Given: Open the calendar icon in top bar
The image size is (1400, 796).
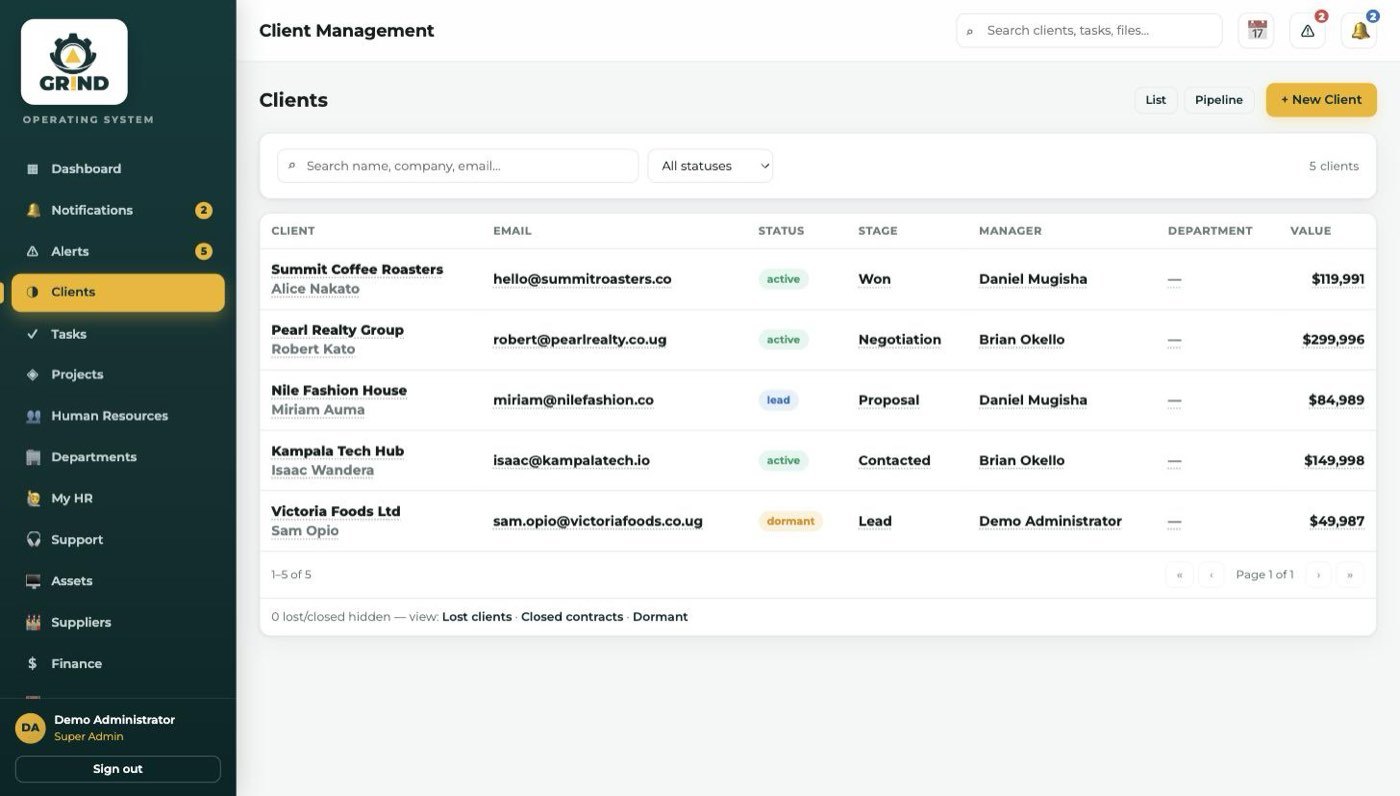Looking at the screenshot, I should (x=1256, y=31).
